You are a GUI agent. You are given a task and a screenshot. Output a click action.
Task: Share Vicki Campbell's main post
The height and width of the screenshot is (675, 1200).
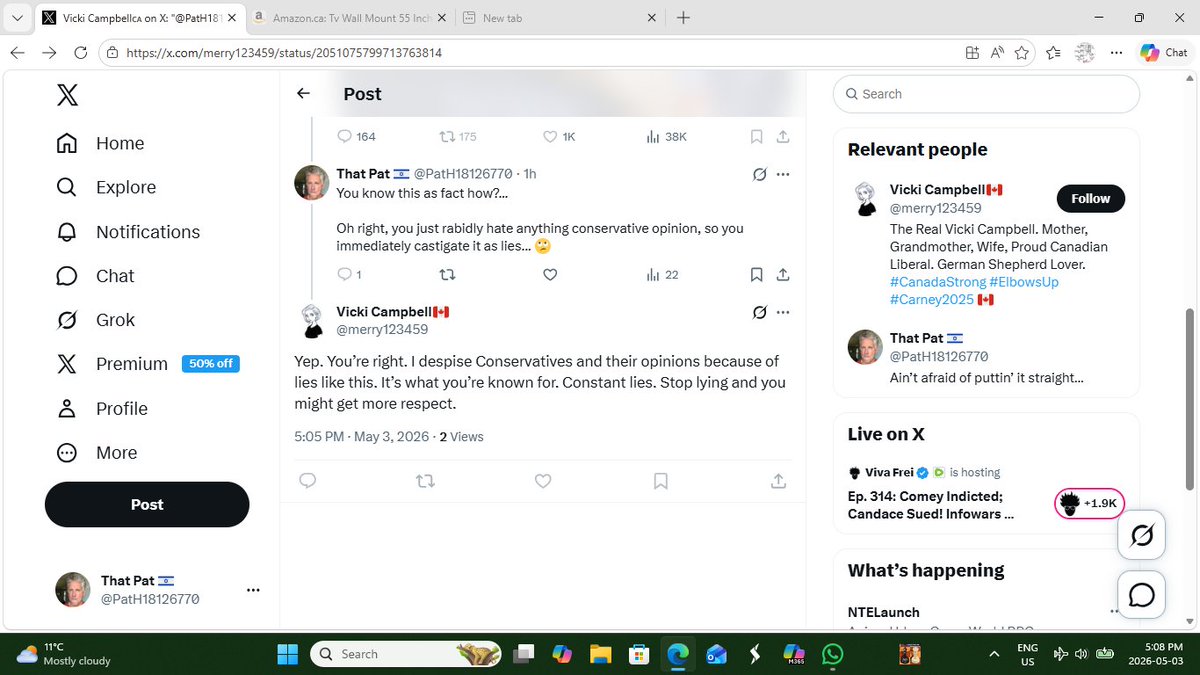point(778,481)
